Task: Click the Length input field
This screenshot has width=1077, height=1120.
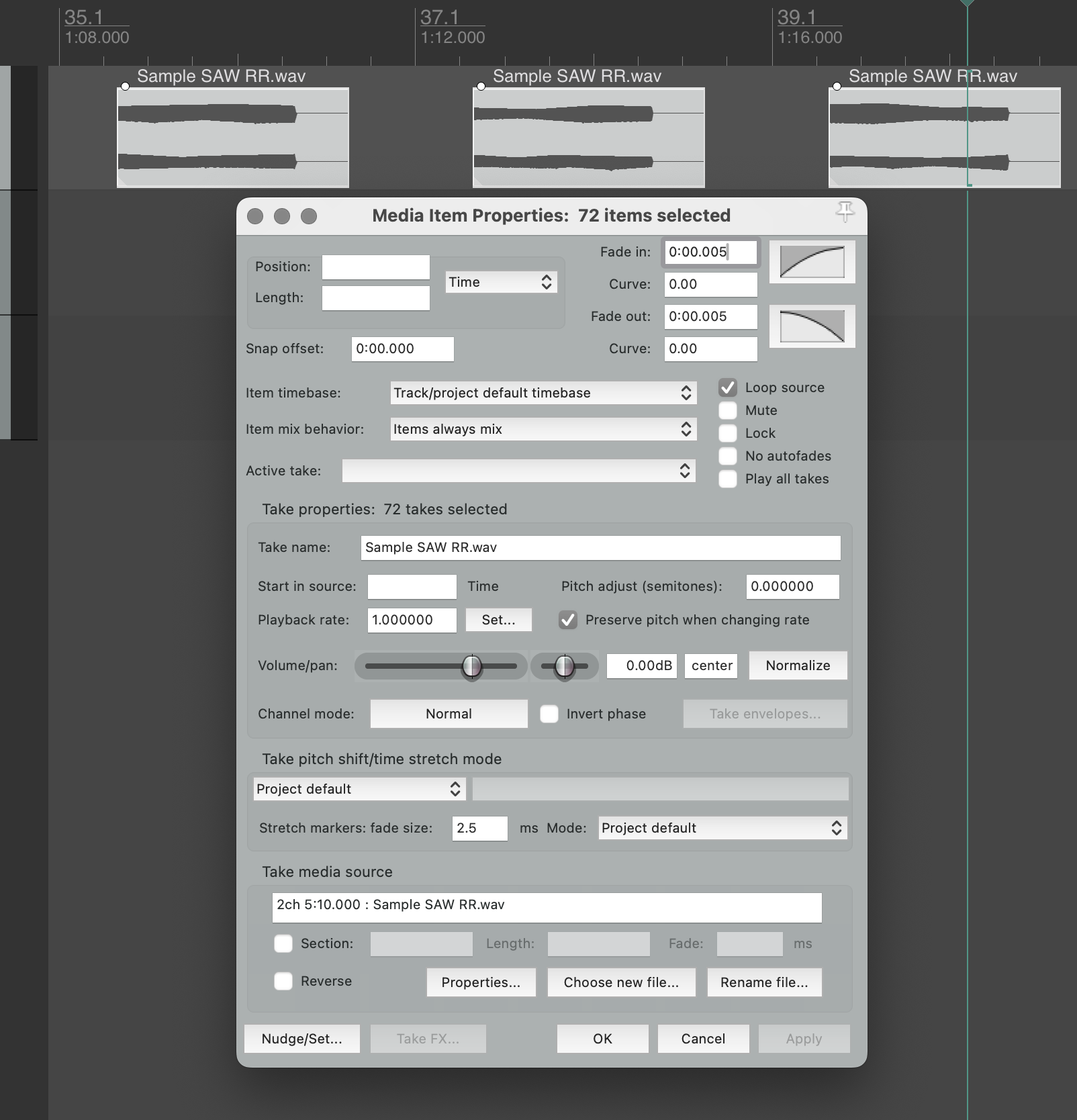Action: click(x=375, y=297)
